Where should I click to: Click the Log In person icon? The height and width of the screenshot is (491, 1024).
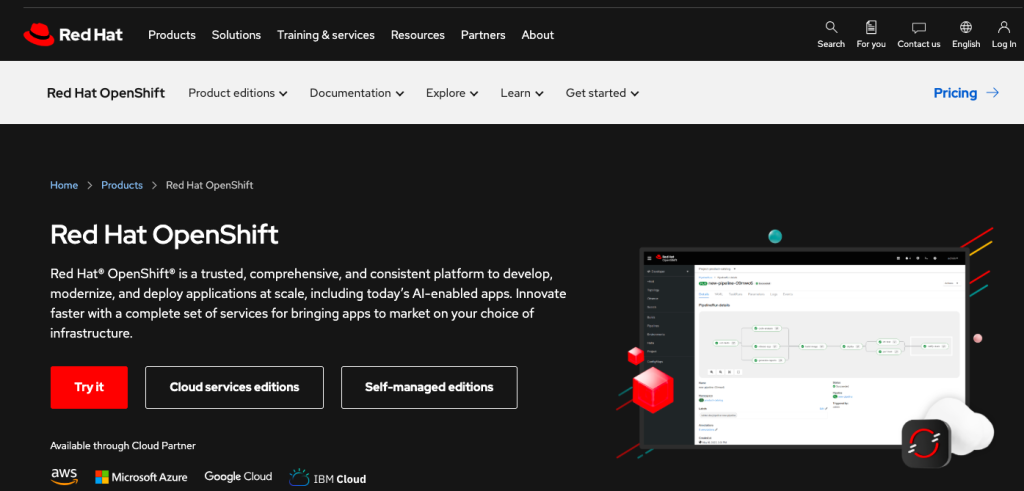tap(1004, 27)
